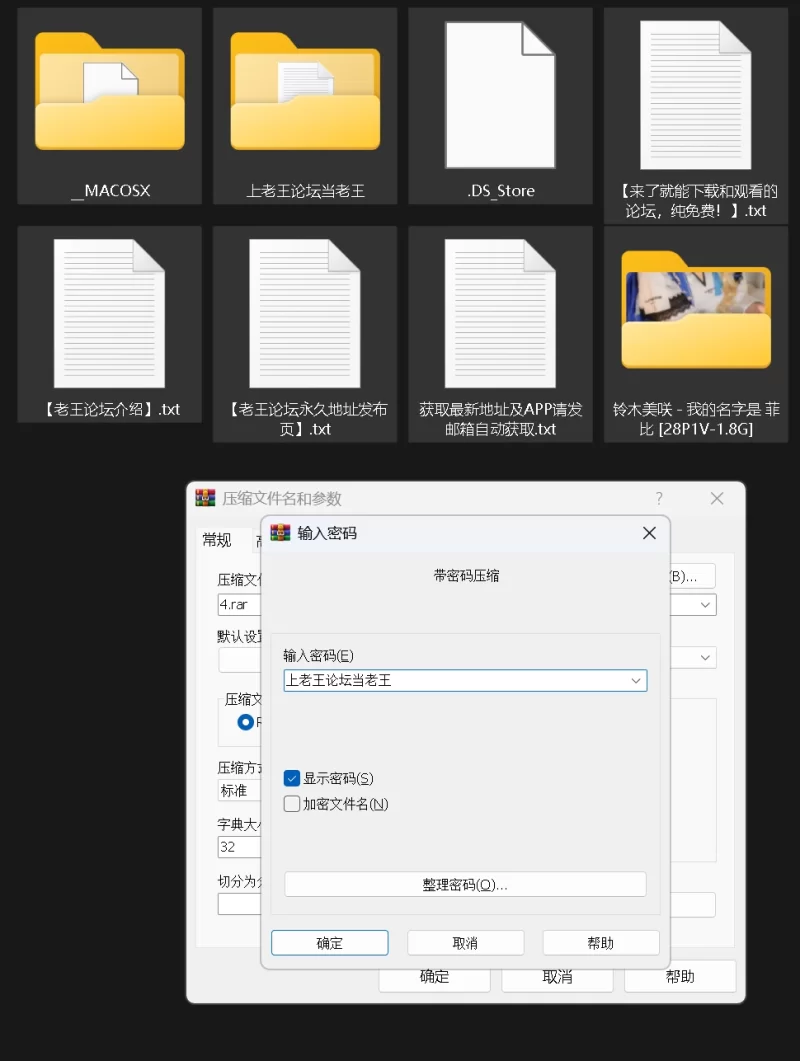Click 确定 in the password dialog
This screenshot has height=1061, width=800.
(329, 943)
